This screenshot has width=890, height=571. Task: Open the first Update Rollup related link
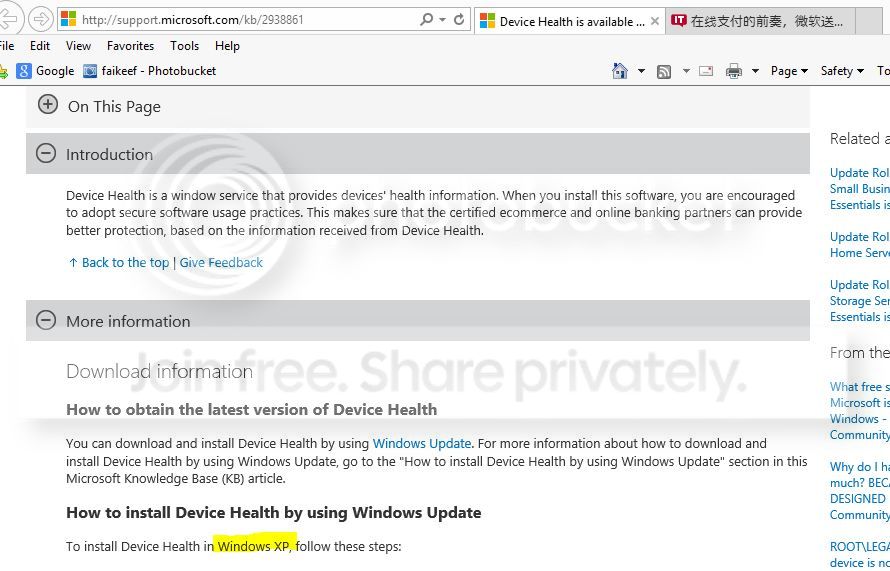860,188
